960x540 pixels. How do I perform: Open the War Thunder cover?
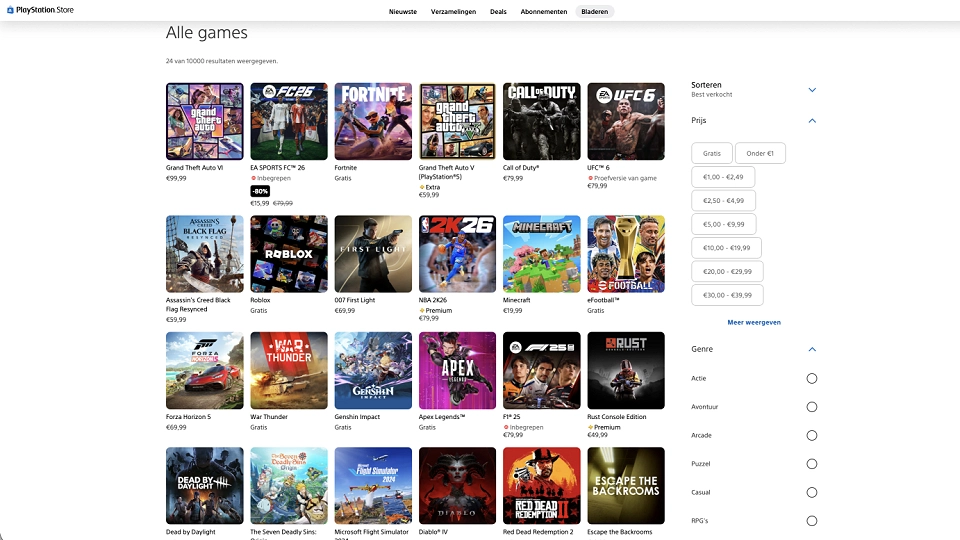[289, 370]
